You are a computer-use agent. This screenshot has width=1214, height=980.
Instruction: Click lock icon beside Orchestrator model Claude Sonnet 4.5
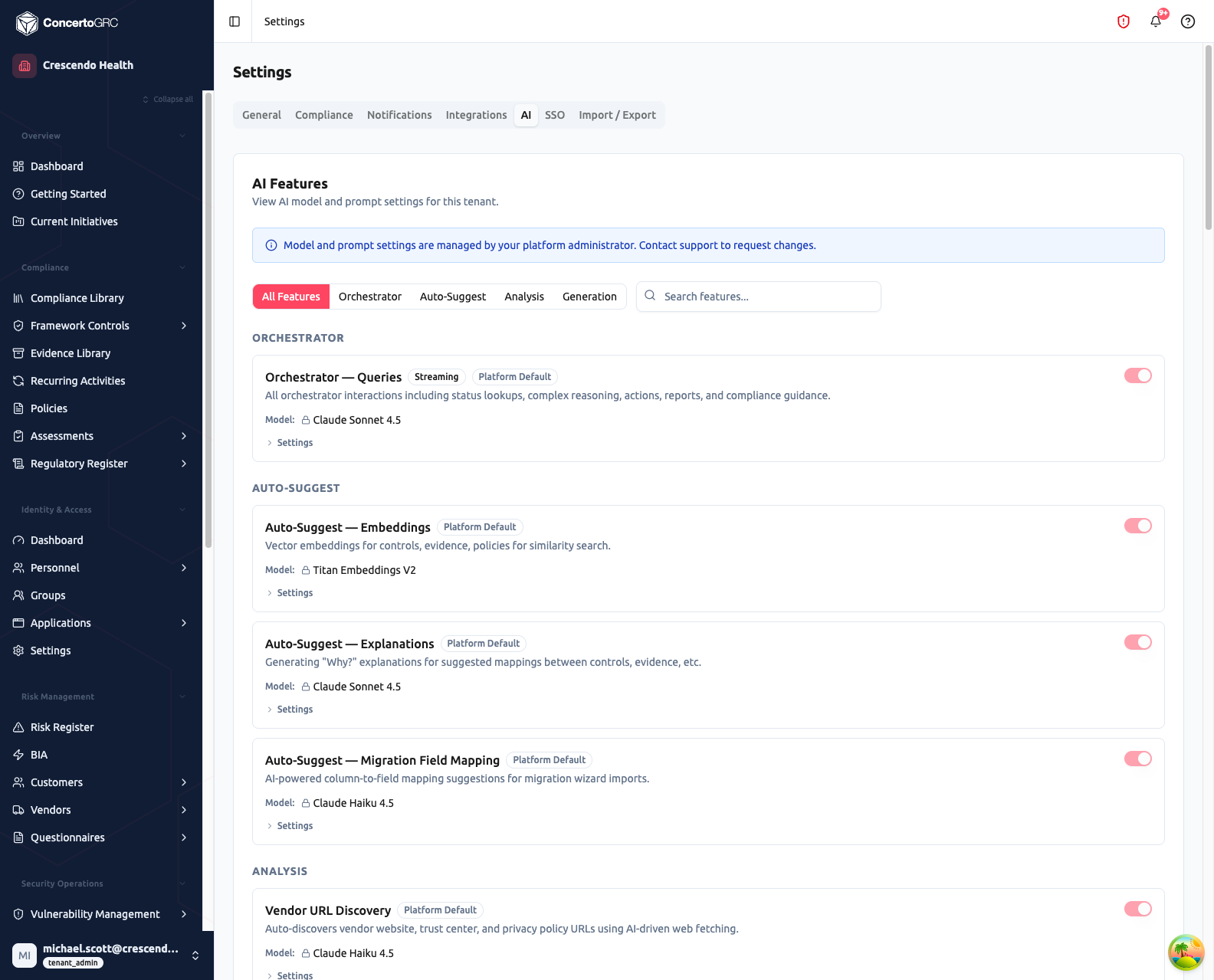[x=306, y=420]
